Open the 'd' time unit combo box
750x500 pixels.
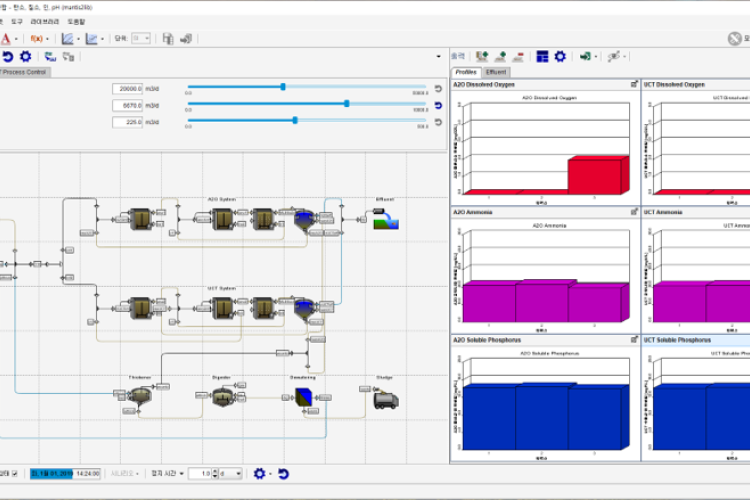click(231, 474)
